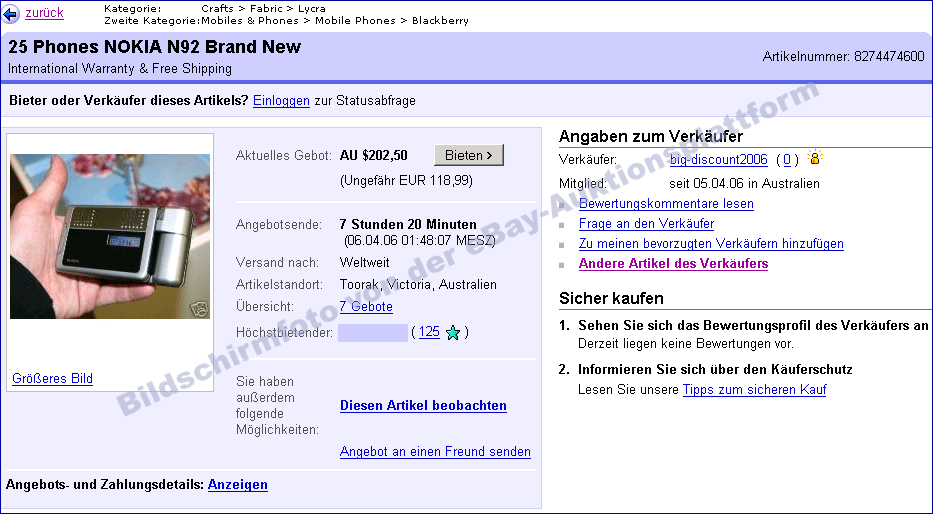Click the shipping value Weltweit
This screenshot has height=514, width=933.
[365, 262]
